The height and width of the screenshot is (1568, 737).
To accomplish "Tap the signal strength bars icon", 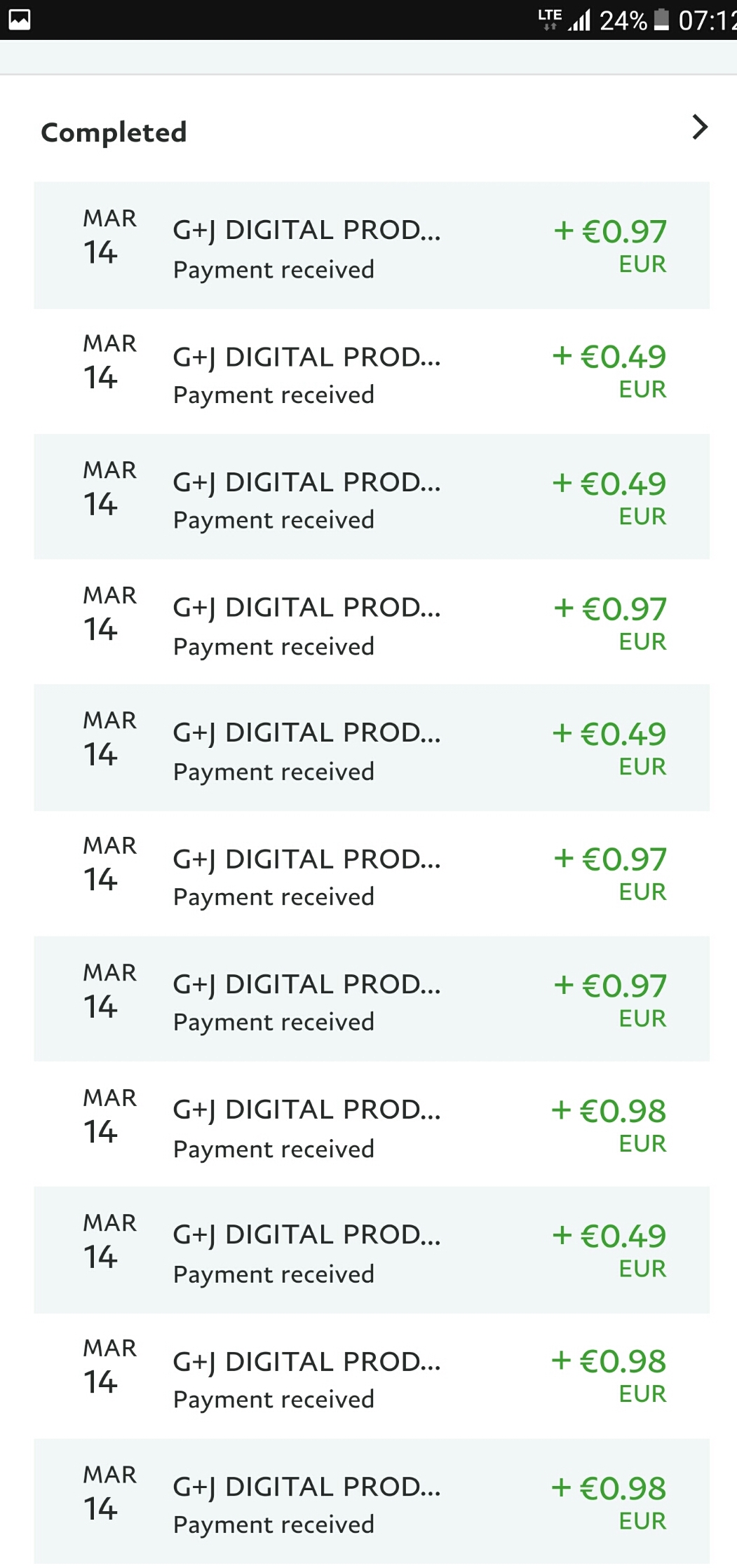I will click(580, 20).
